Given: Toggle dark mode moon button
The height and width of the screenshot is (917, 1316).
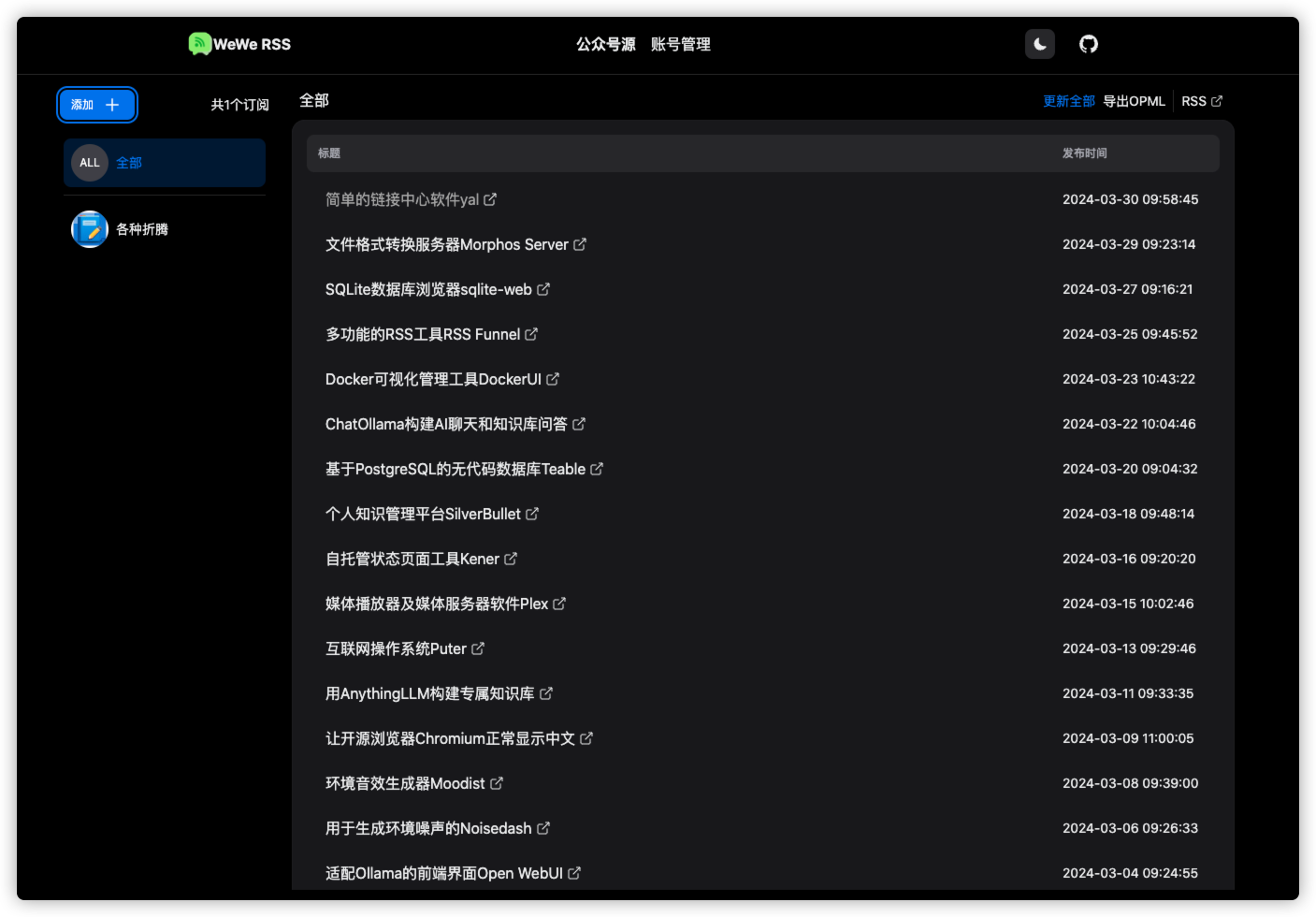Looking at the screenshot, I should click(x=1040, y=44).
